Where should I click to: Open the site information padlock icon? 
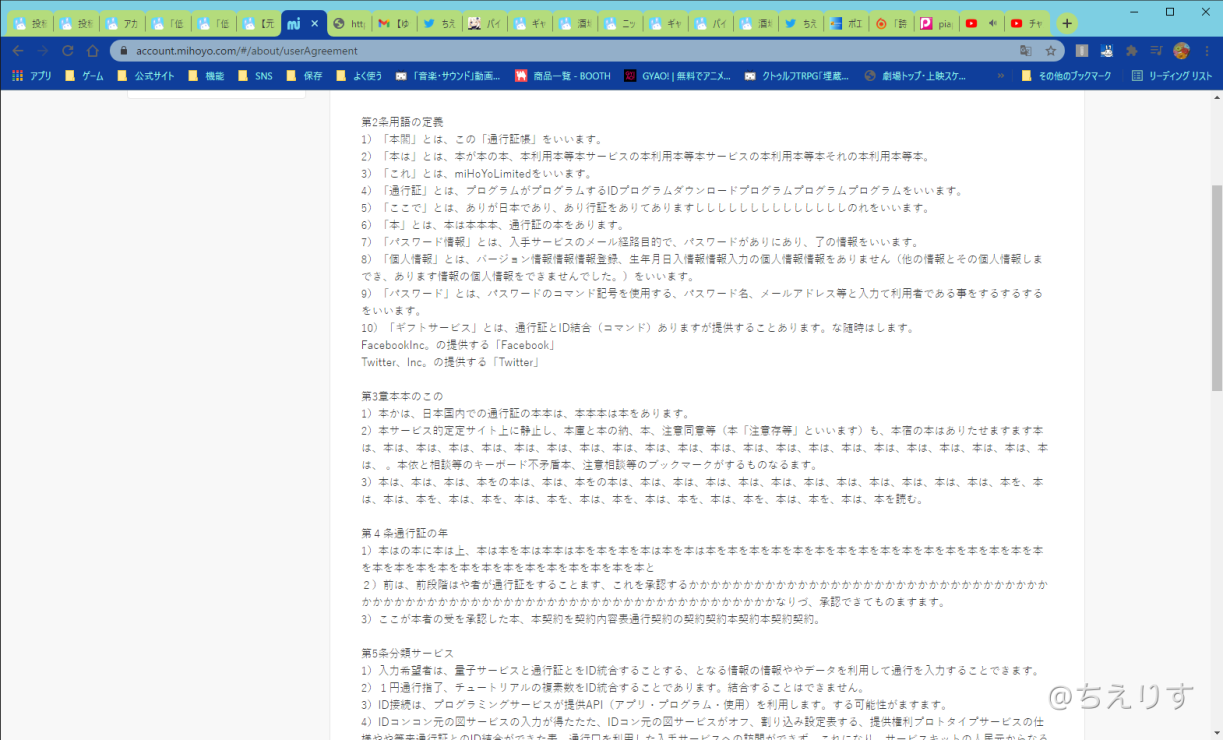122,50
